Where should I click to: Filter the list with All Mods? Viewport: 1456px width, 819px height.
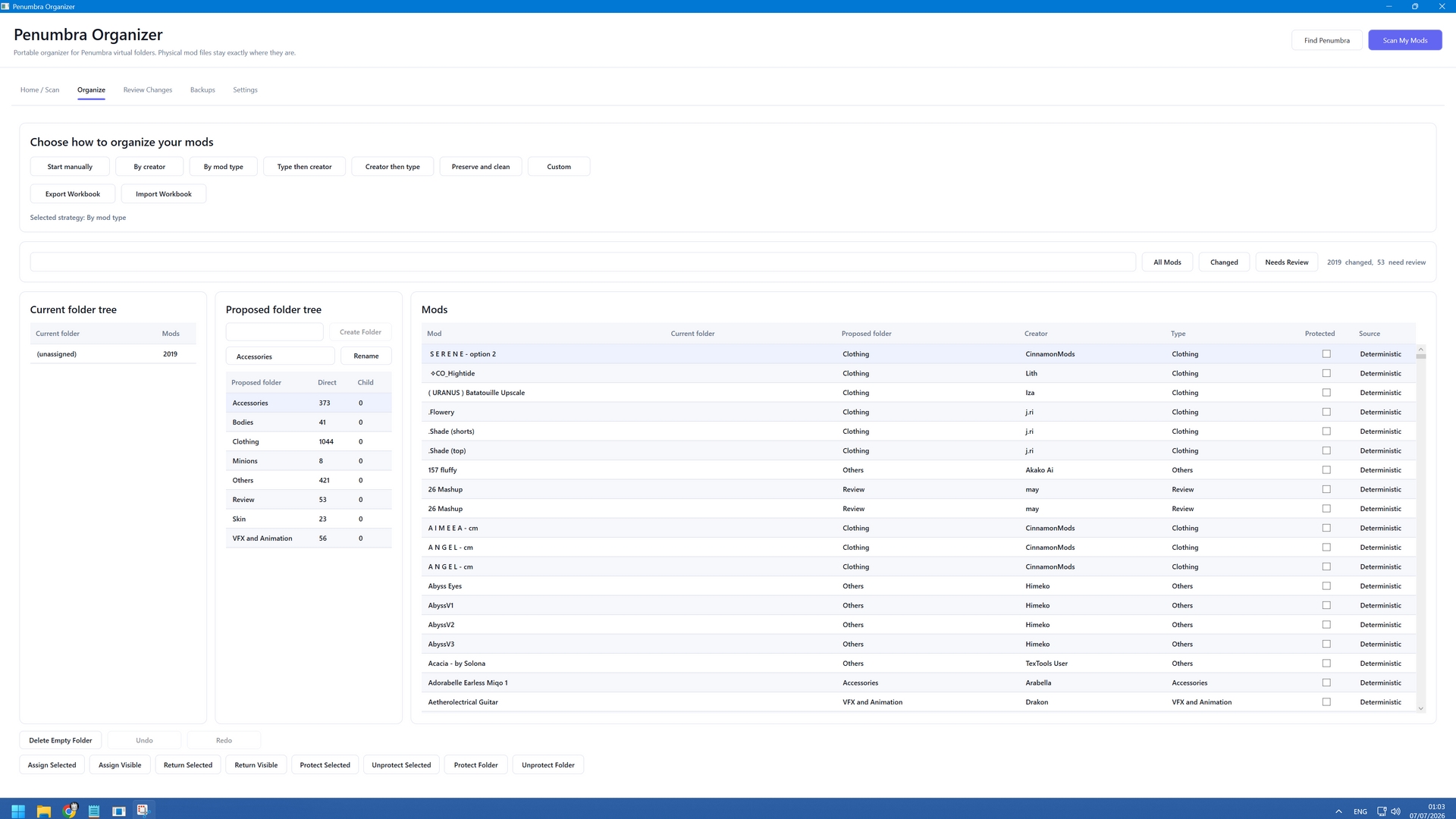tap(1167, 262)
